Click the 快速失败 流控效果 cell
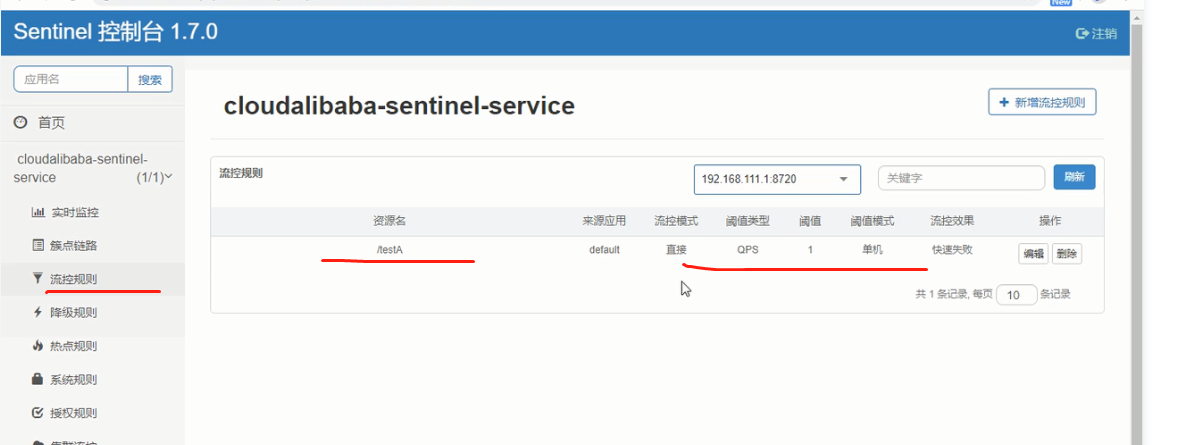Screen dimensions: 1181x445 (952, 249)
